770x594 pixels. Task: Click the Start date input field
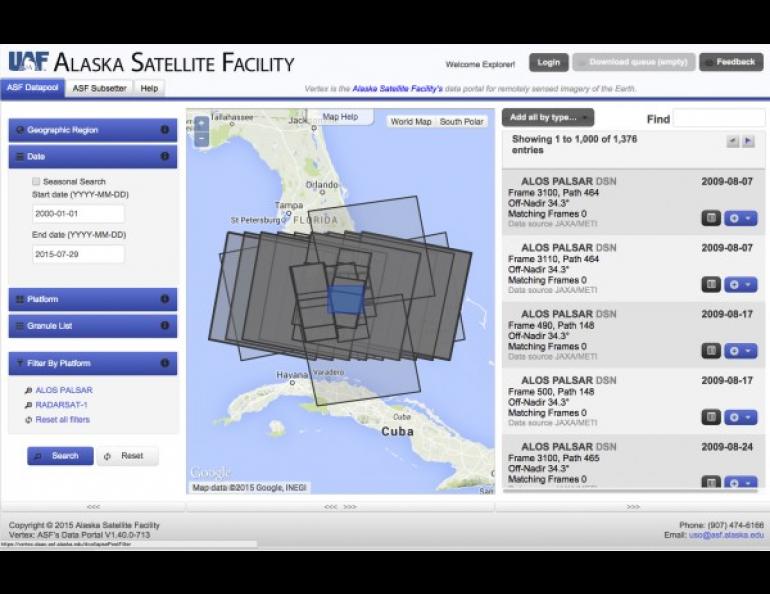click(78, 214)
